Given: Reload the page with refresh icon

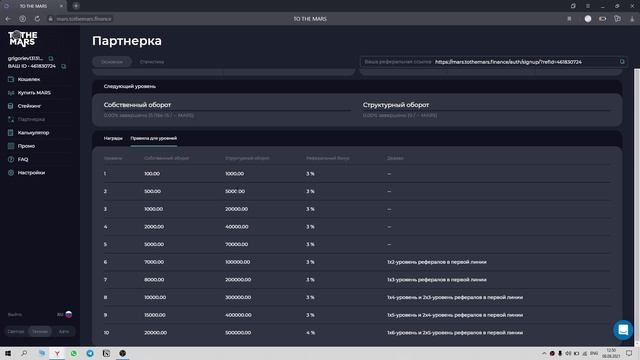Looking at the screenshot, I should [x=37, y=19].
